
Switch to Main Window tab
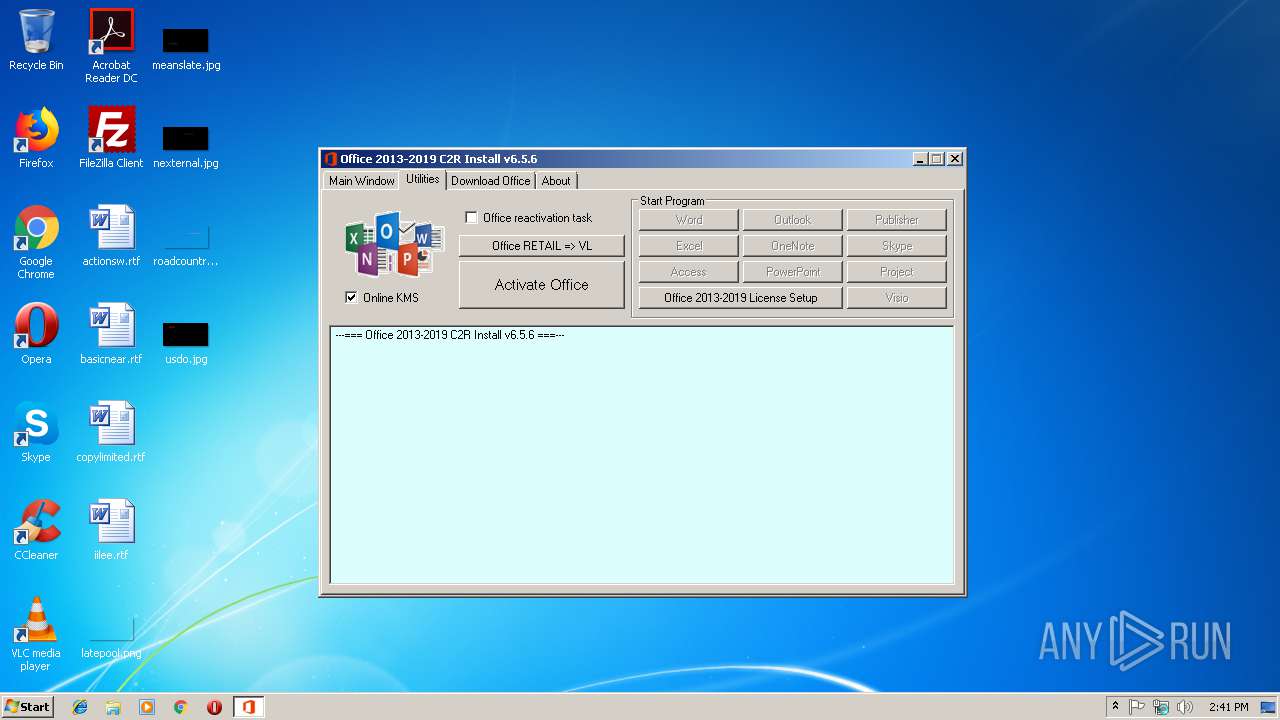pos(361,181)
